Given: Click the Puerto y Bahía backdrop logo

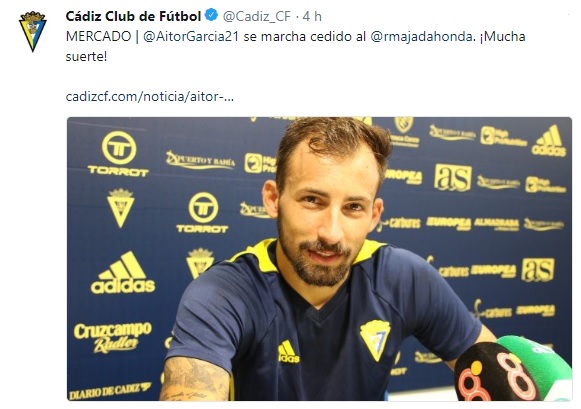Looking at the screenshot, I should [200, 160].
